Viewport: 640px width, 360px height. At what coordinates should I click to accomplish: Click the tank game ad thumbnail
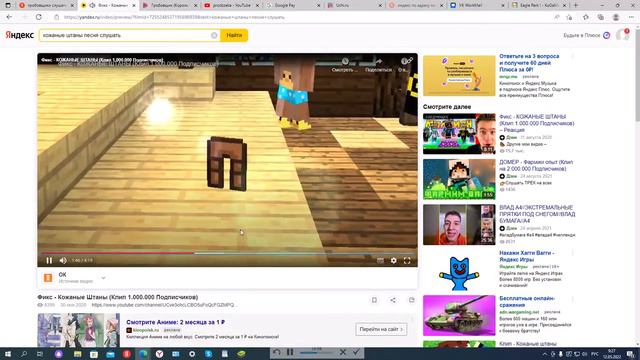coord(459,316)
